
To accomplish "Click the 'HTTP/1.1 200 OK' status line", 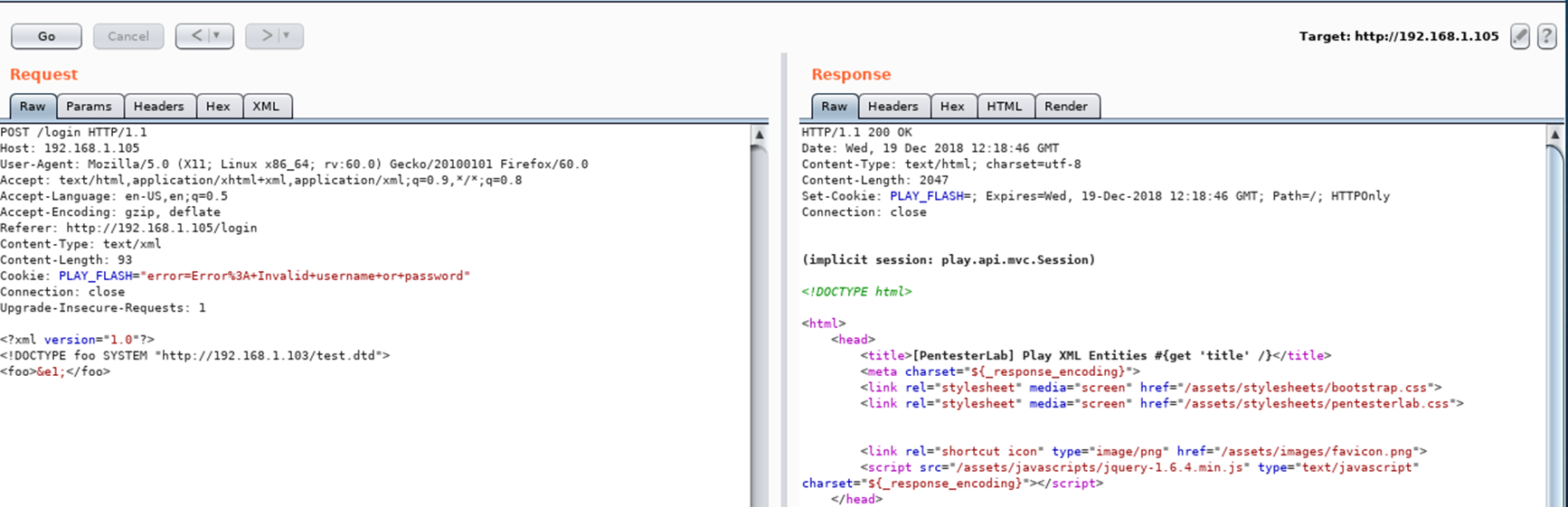I will coord(856,132).
